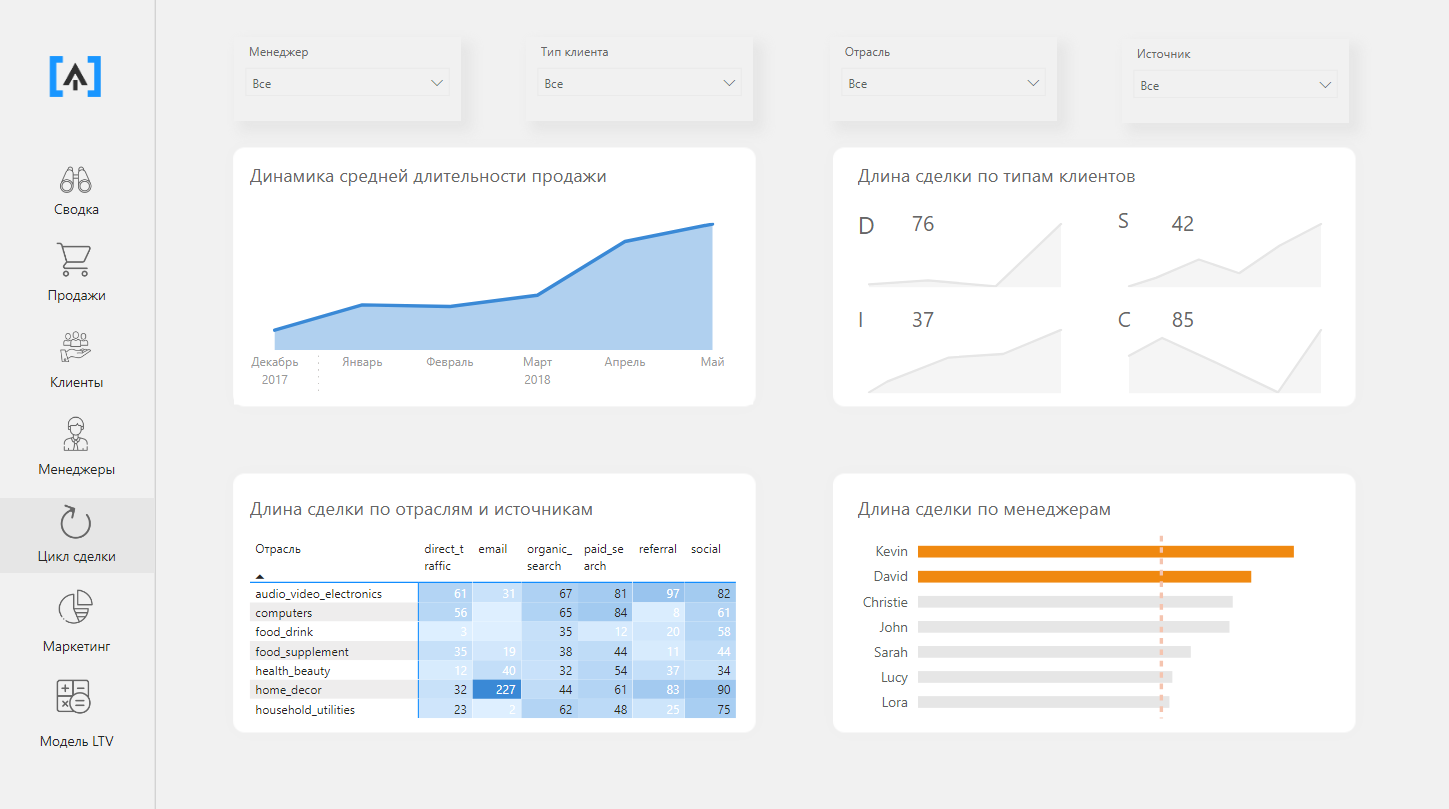
Task: Click the paid_search column header
Action: click(603, 557)
